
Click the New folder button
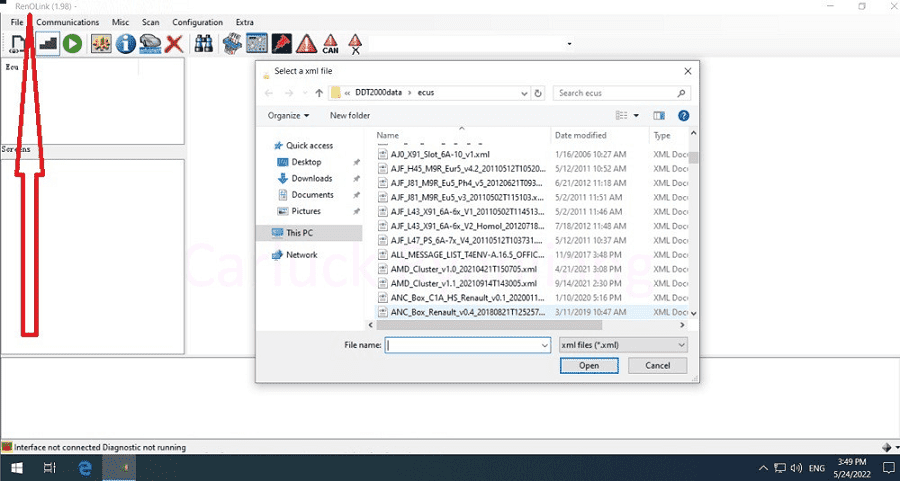click(350, 115)
